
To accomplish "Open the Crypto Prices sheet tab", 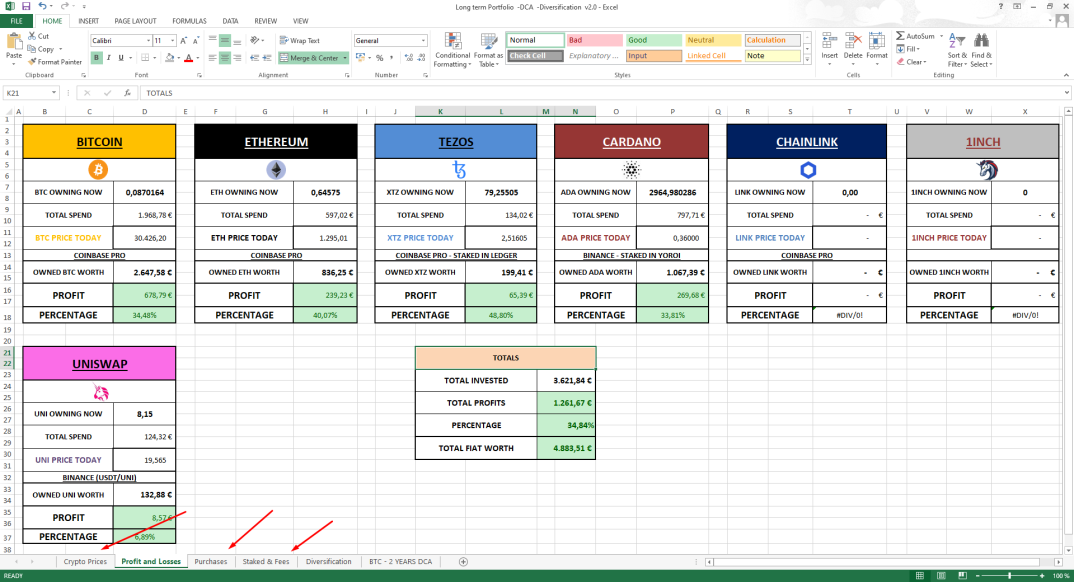I will tap(85, 561).
